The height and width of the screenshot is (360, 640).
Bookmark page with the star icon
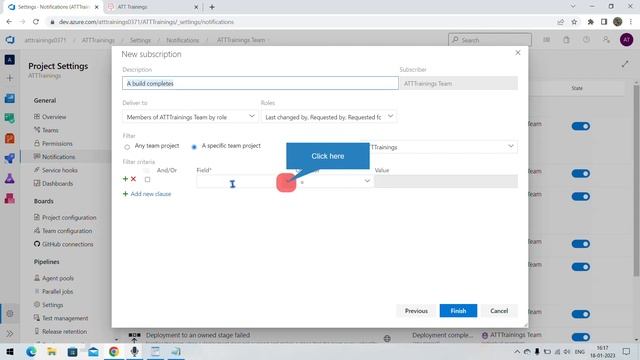(574, 22)
